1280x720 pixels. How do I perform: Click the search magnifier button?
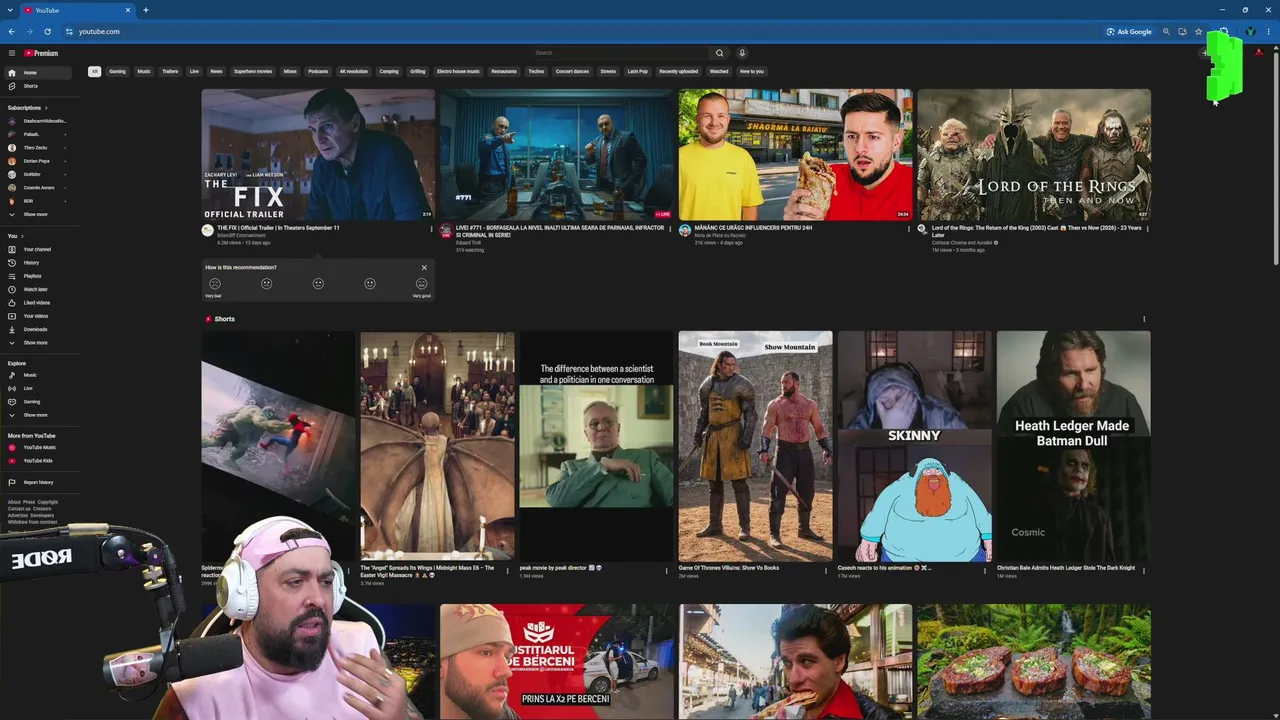coord(719,53)
